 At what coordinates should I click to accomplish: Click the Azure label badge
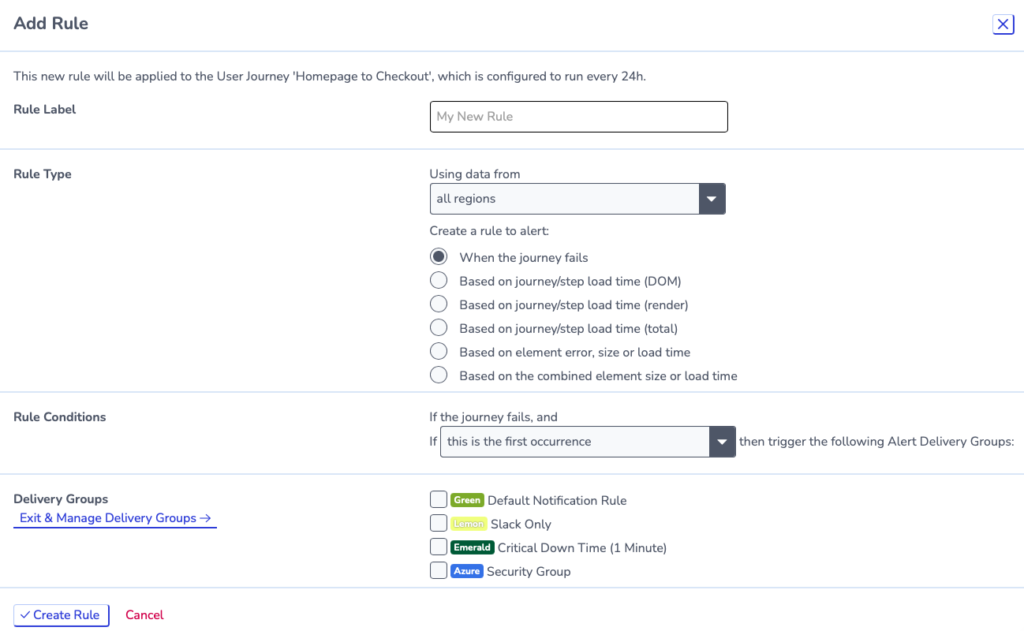point(466,571)
